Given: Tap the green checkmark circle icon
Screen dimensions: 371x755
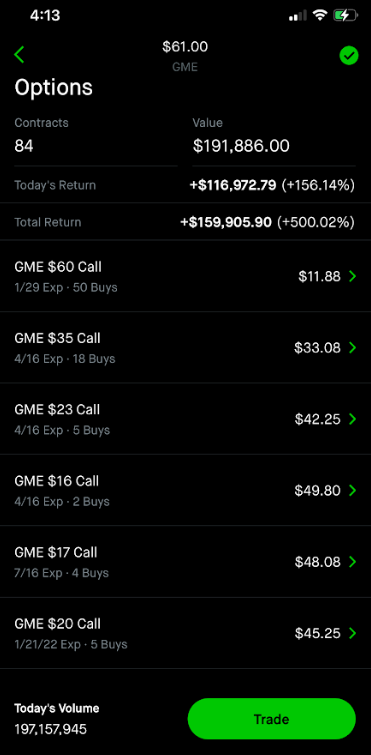Looking at the screenshot, I should (x=349, y=56).
